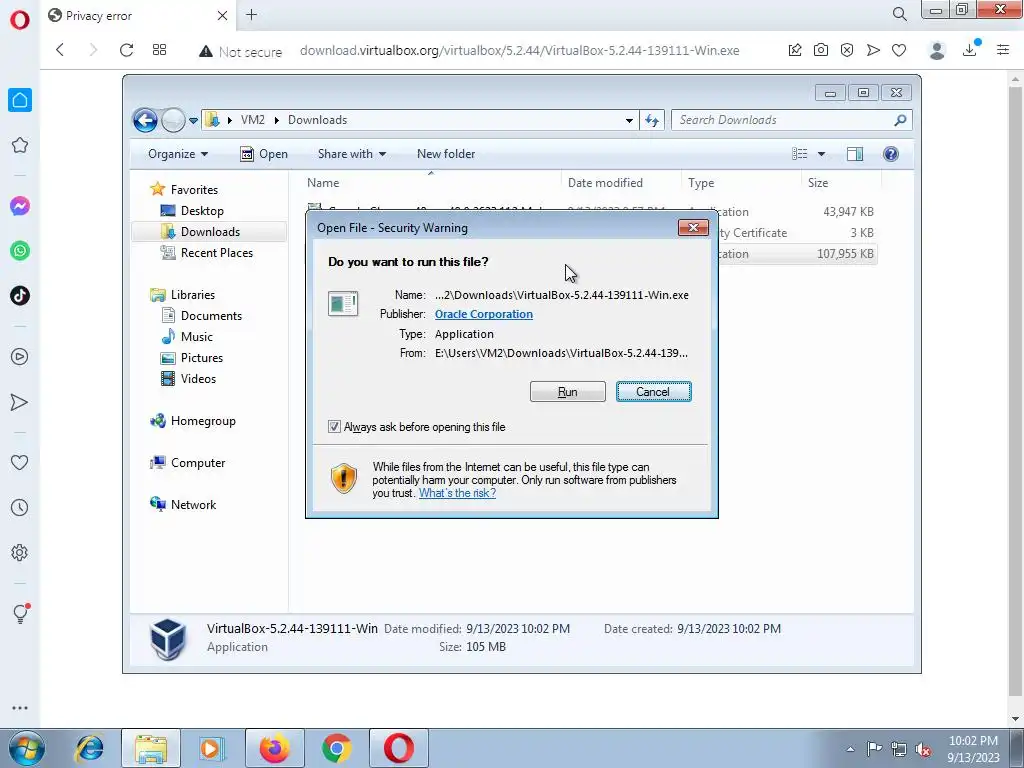Launch Messenger from Opera sidebar

pos(20,206)
